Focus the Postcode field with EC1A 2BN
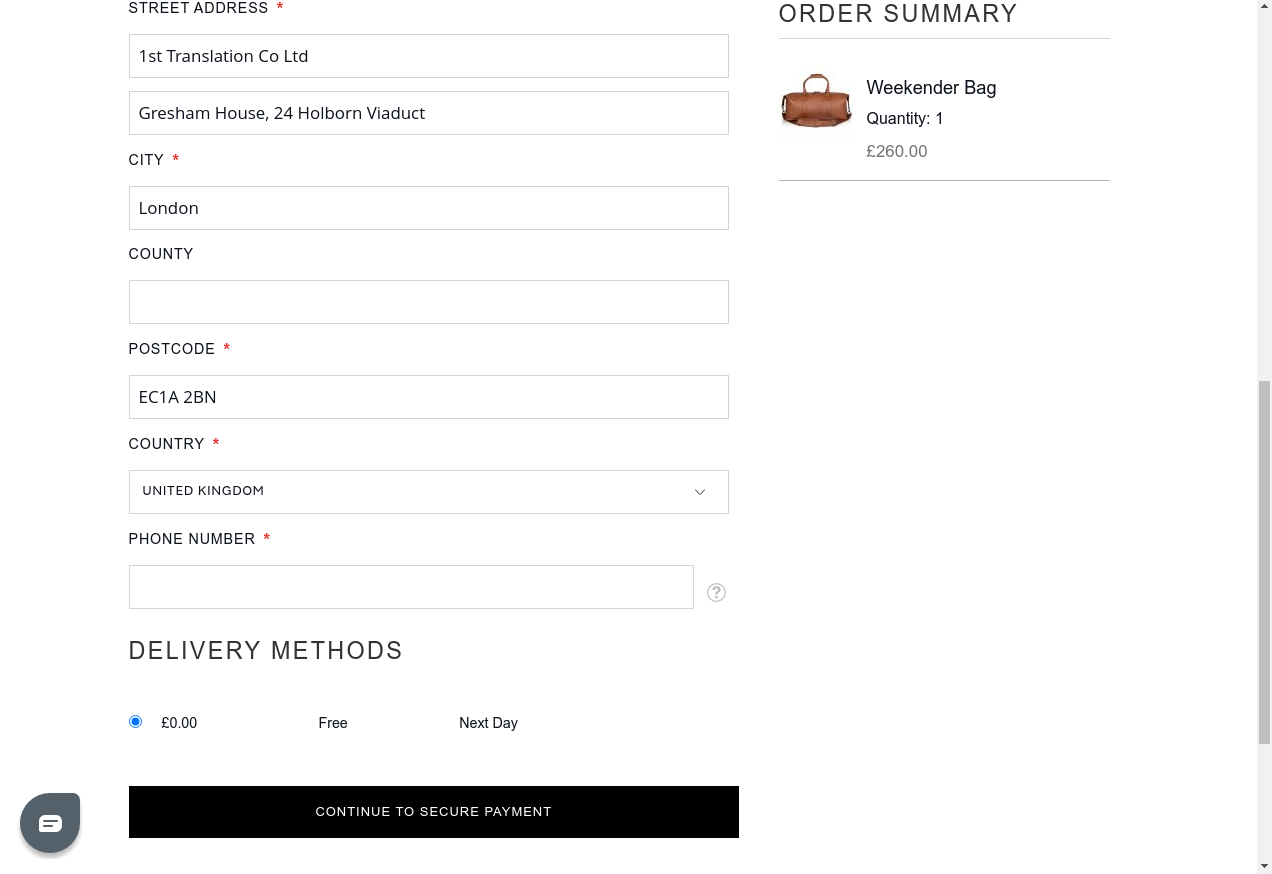This screenshot has width=1272, height=874. [428, 397]
